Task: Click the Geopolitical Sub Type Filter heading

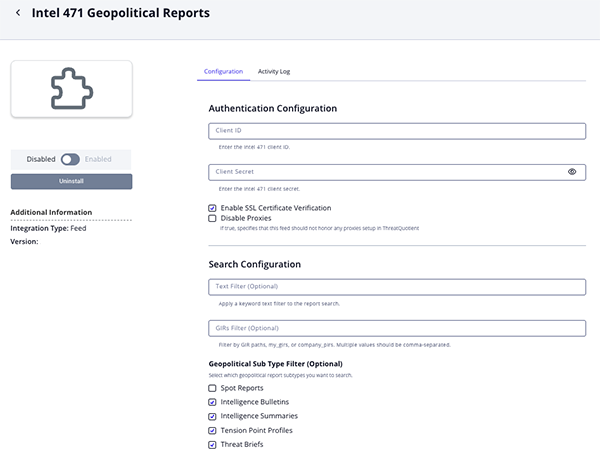Action: (x=276, y=364)
